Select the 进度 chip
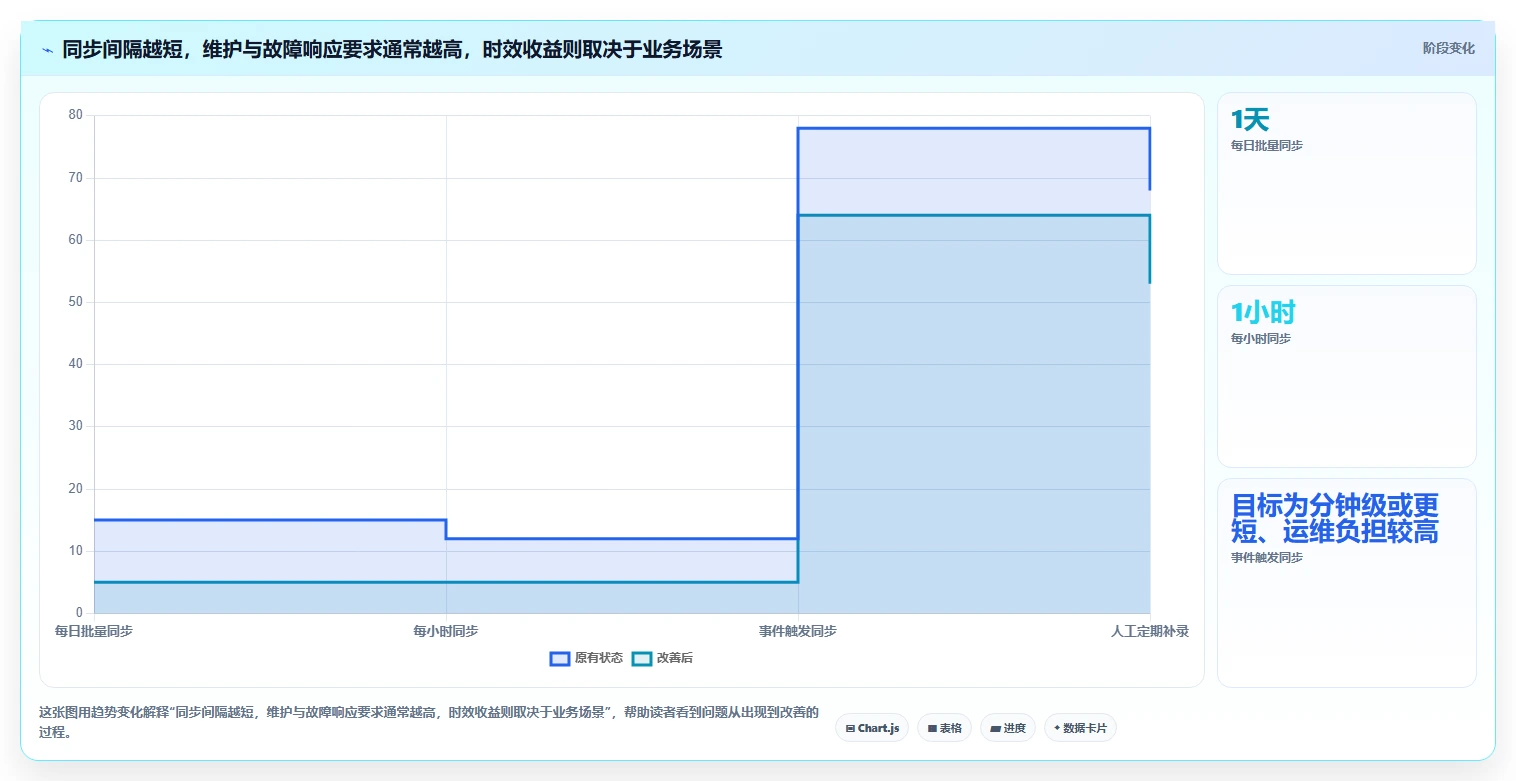Image resolution: width=1516 pixels, height=781 pixels. [x=1008, y=728]
